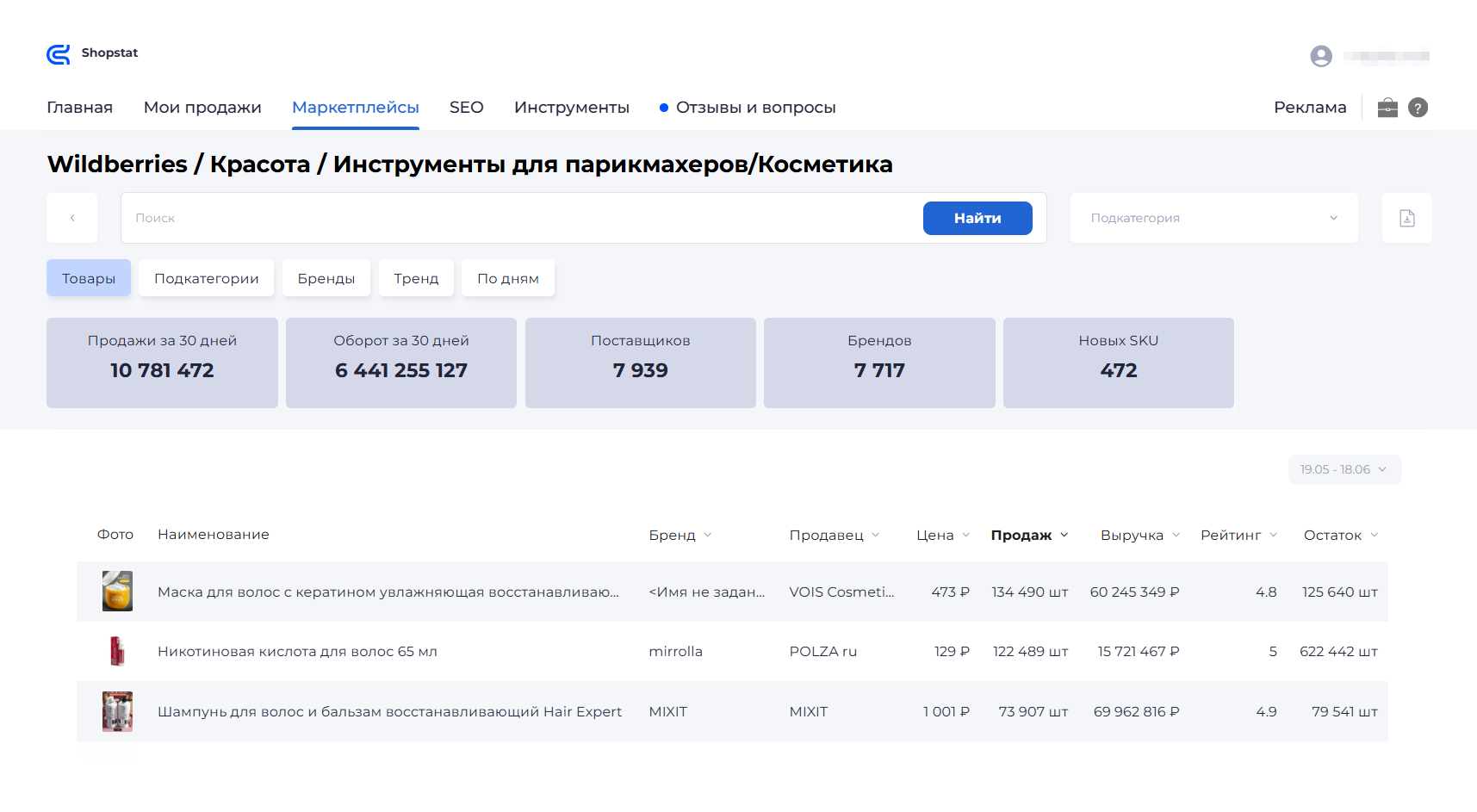Sort by Продавец column header
Viewport: 1477px width, 812px height.
pyautogui.click(x=835, y=535)
